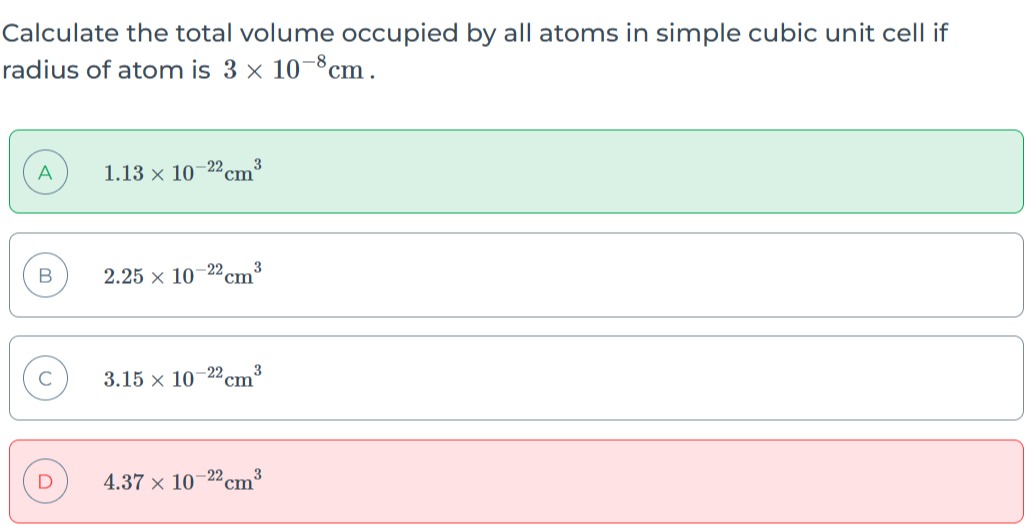Select the red circled D option letter

(x=45, y=482)
